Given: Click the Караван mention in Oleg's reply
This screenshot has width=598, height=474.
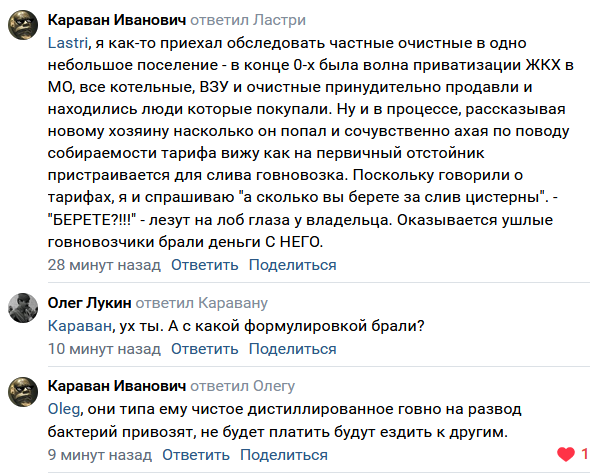Looking at the screenshot, I should click(x=79, y=326).
